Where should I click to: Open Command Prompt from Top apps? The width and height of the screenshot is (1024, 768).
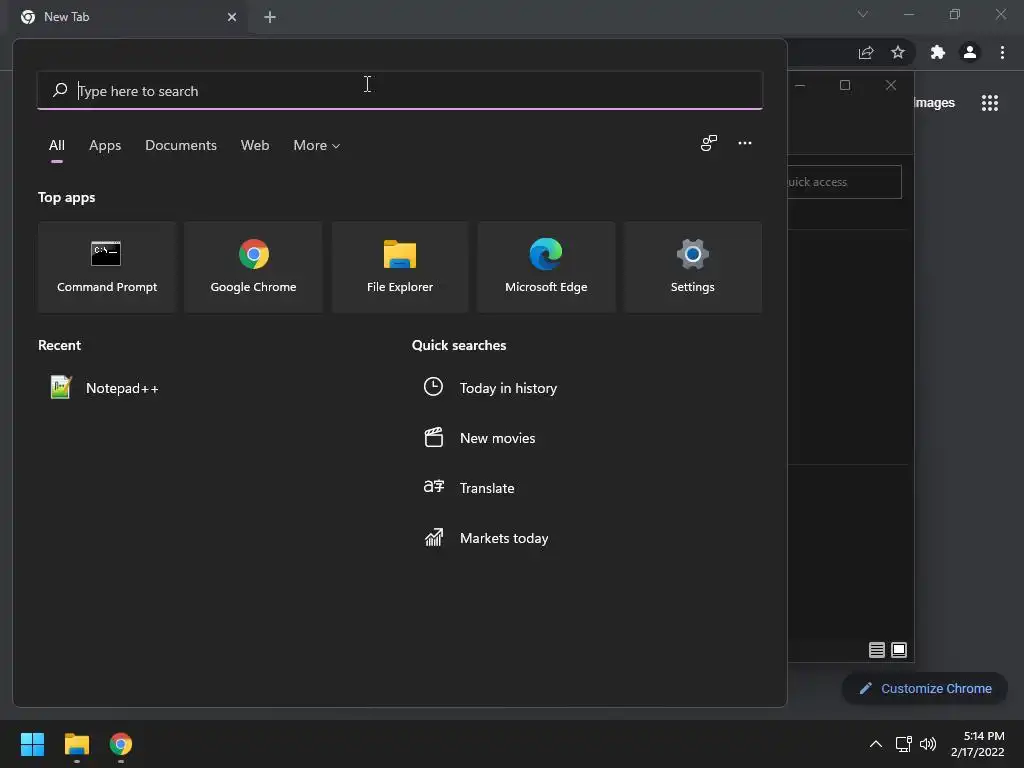[106, 267]
